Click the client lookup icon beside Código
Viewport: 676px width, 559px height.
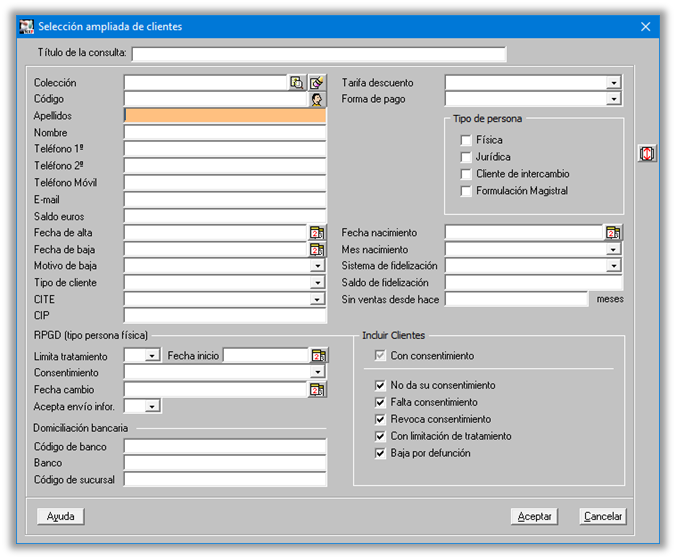pyautogui.click(x=317, y=99)
